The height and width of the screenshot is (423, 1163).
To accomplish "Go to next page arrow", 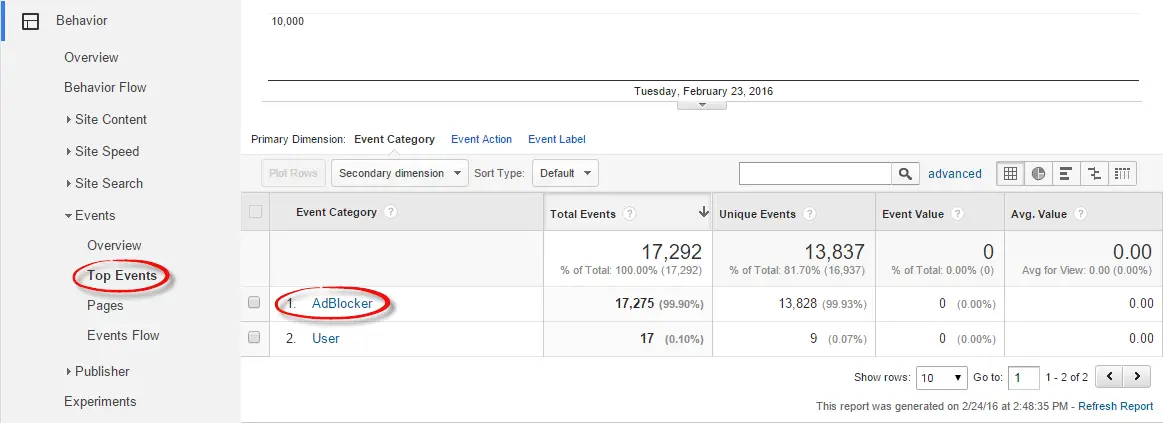I will pyautogui.click(x=1137, y=377).
